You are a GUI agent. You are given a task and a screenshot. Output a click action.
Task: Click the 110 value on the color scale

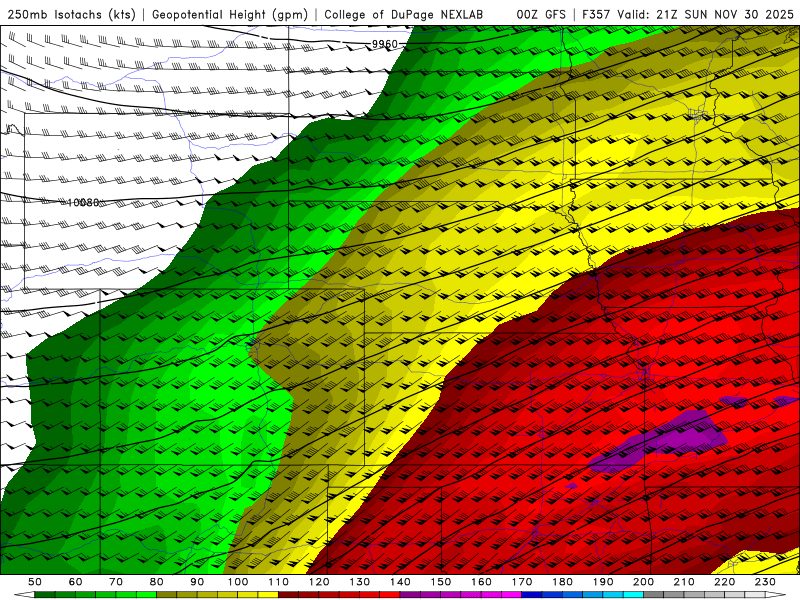point(279,582)
